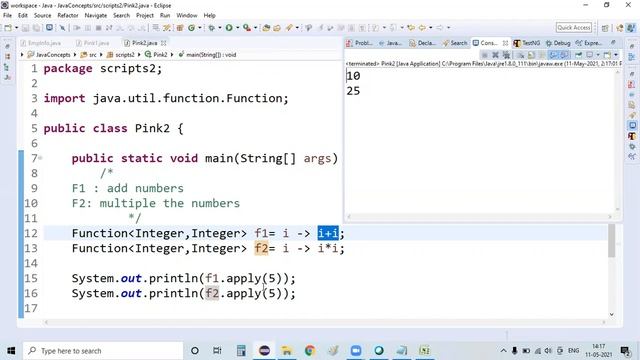640x360 pixels.
Task: Click the Save All toolbar icon
Action: (x=36, y=28)
